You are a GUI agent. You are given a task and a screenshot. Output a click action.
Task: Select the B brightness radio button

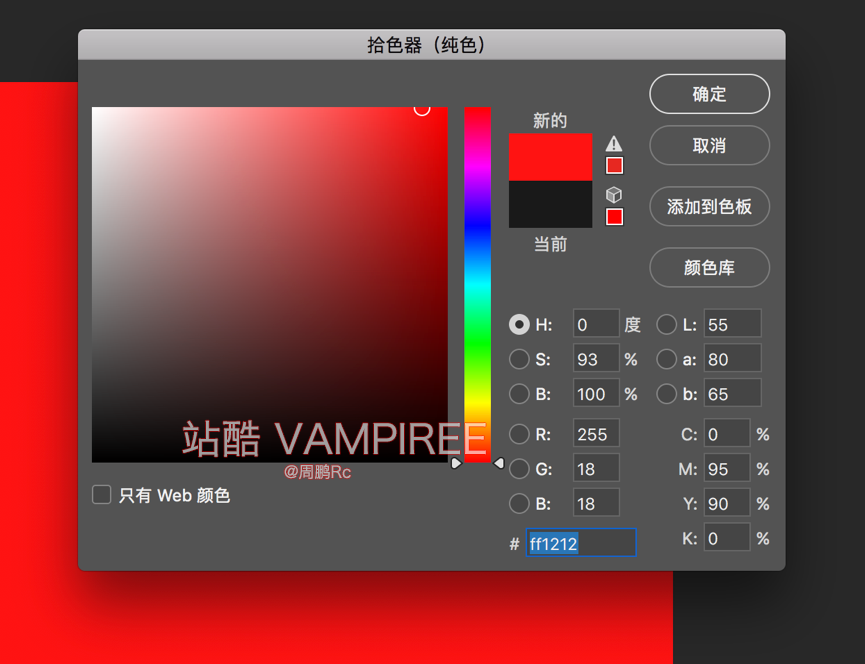pyautogui.click(x=519, y=394)
